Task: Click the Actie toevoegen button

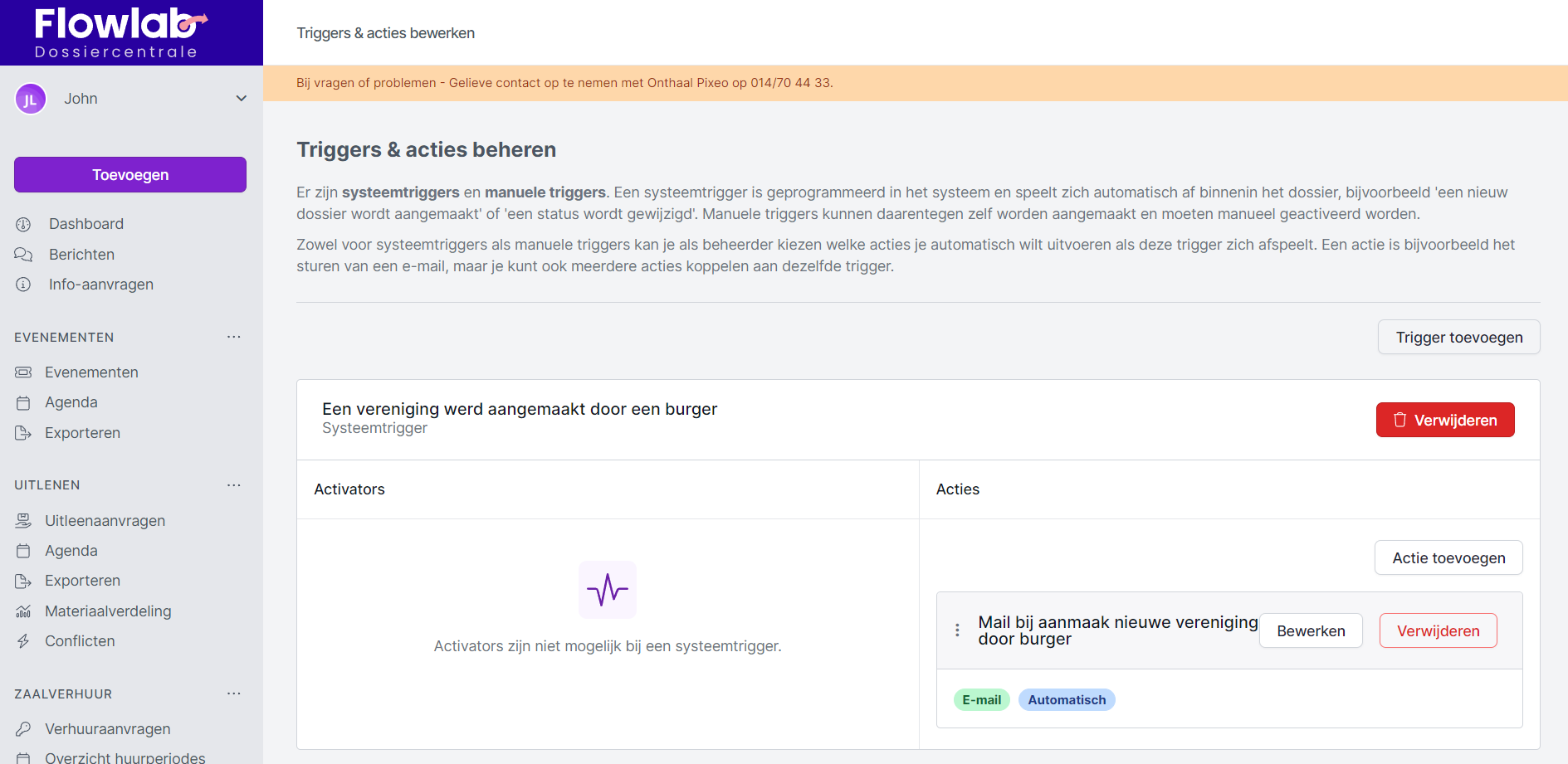Action: [1448, 558]
